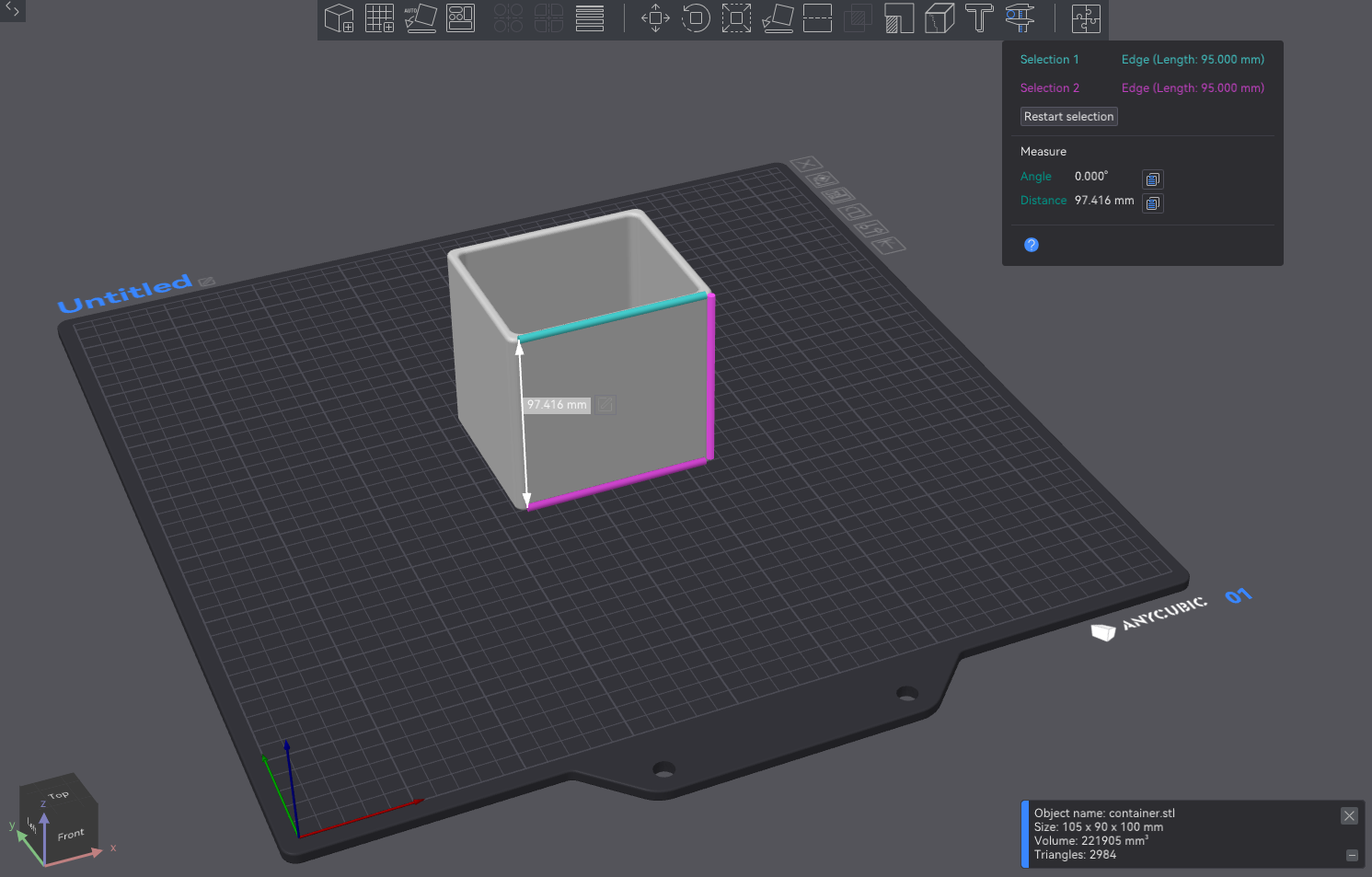Click the Size: 105 x 90 x 100 mm text
The image size is (1372, 877).
pyautogui.click(x=1098, y=827)
